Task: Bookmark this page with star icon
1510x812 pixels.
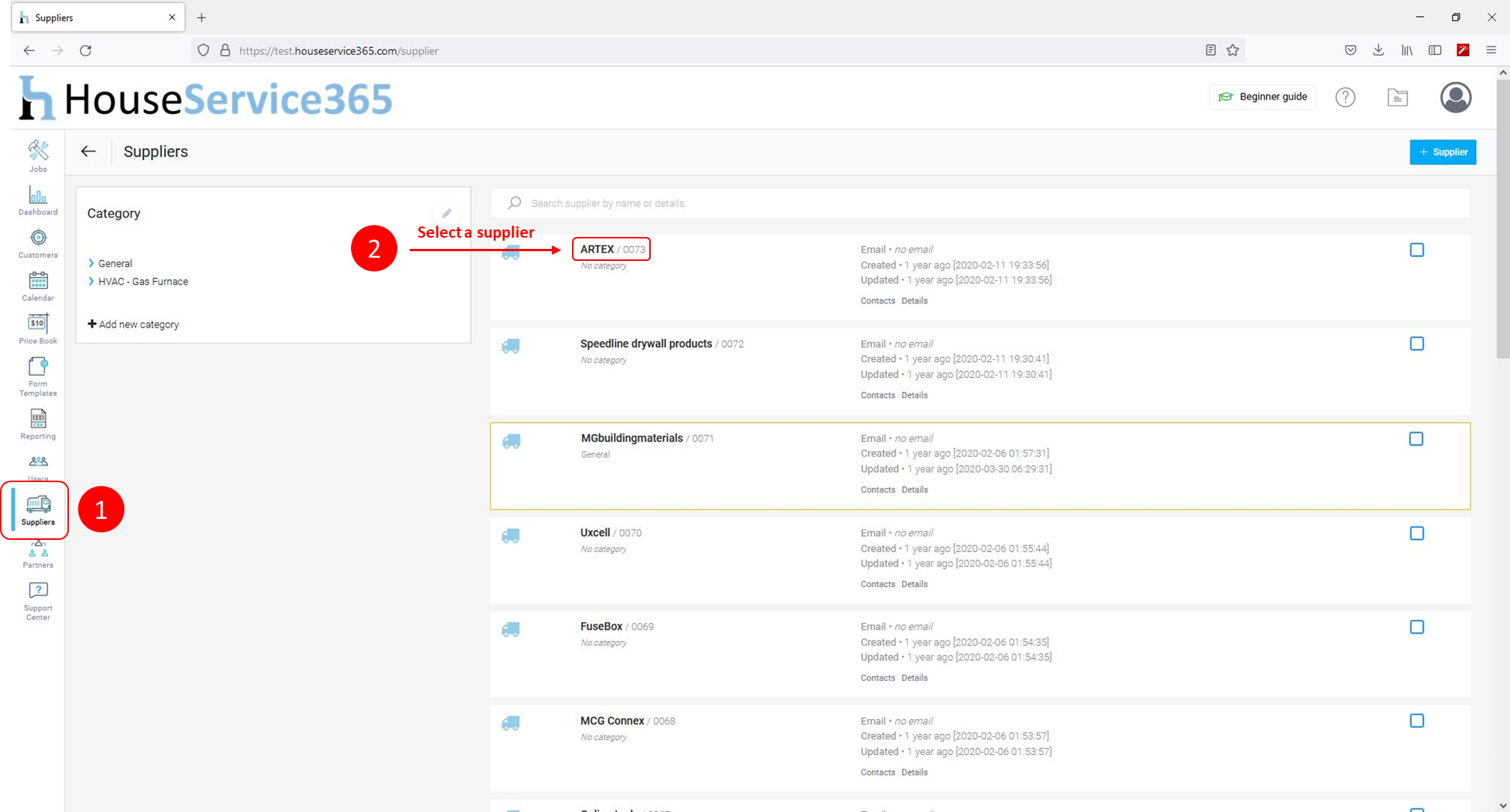Action: (1233, 50)
